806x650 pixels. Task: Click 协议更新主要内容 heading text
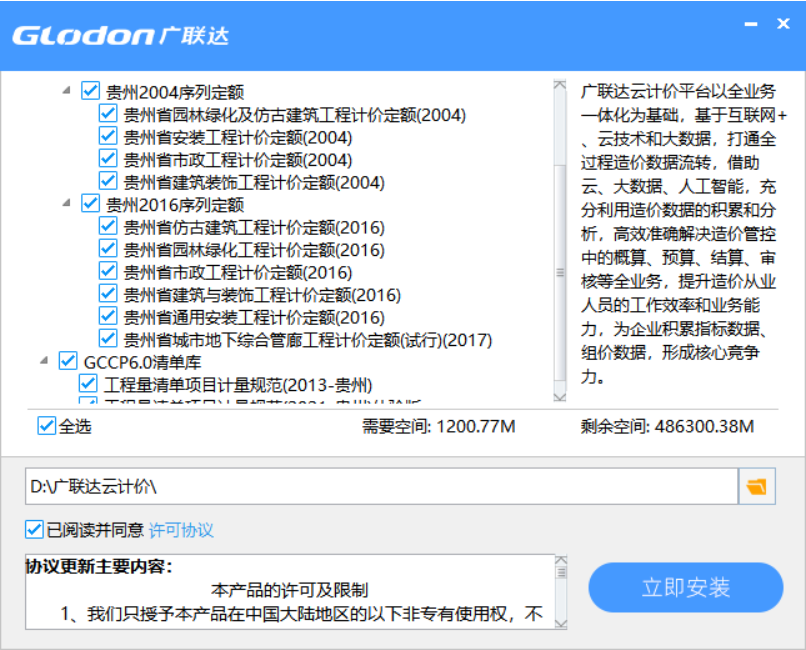click(x=99, y=566)
